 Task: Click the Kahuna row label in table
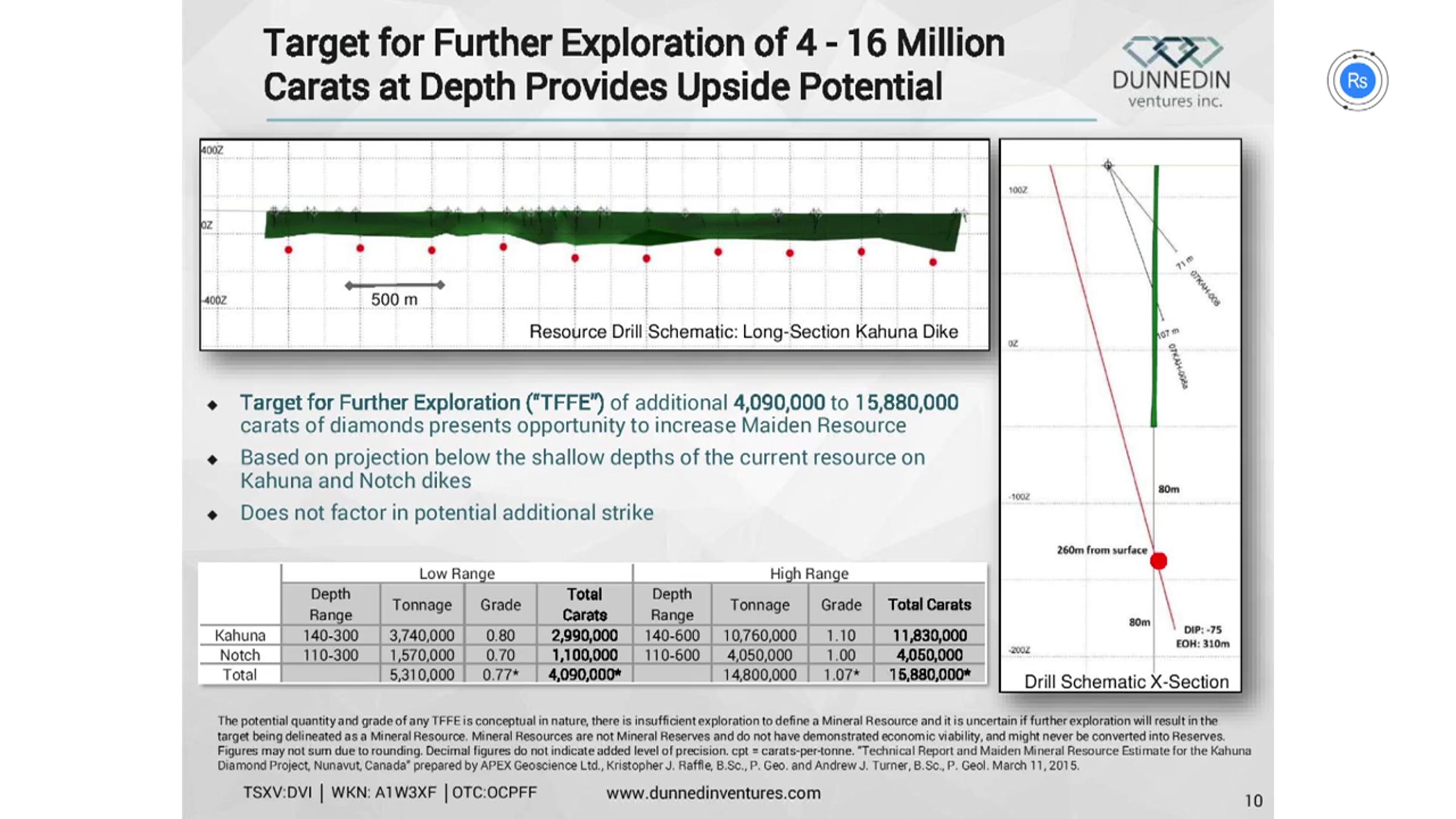point(240,635)
